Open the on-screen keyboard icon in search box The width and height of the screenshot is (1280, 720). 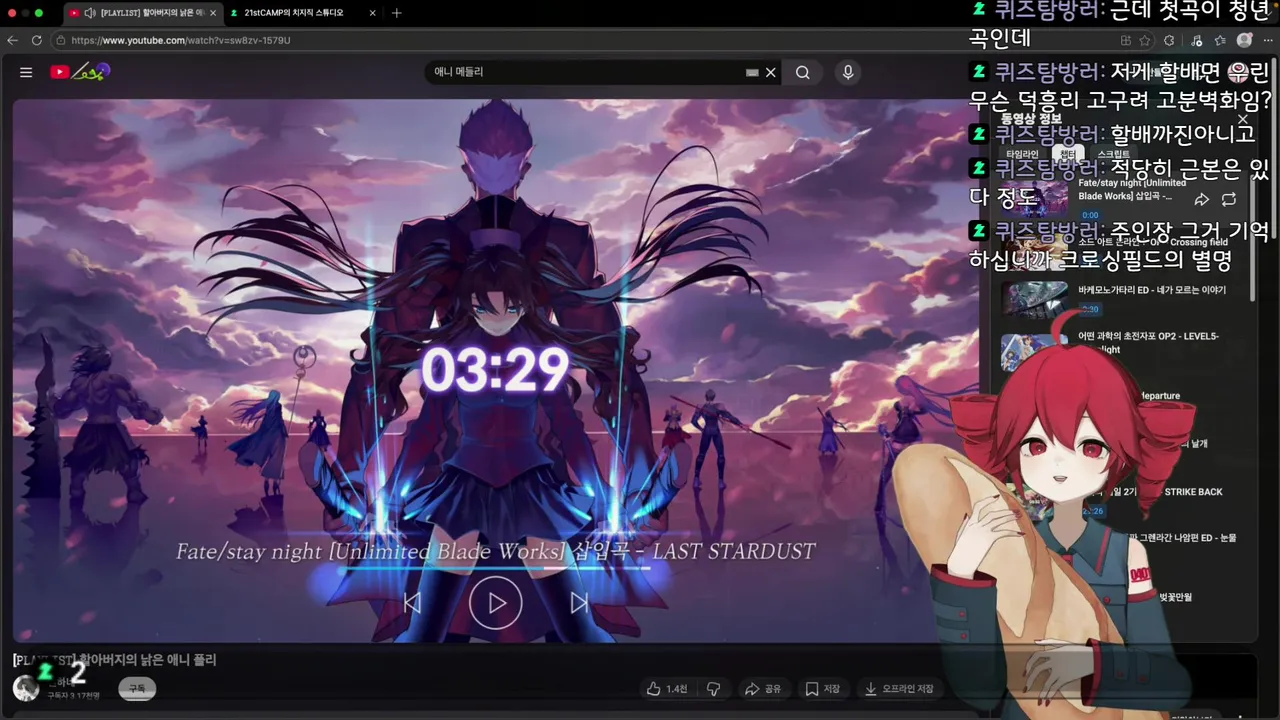(x=752, y=72)
